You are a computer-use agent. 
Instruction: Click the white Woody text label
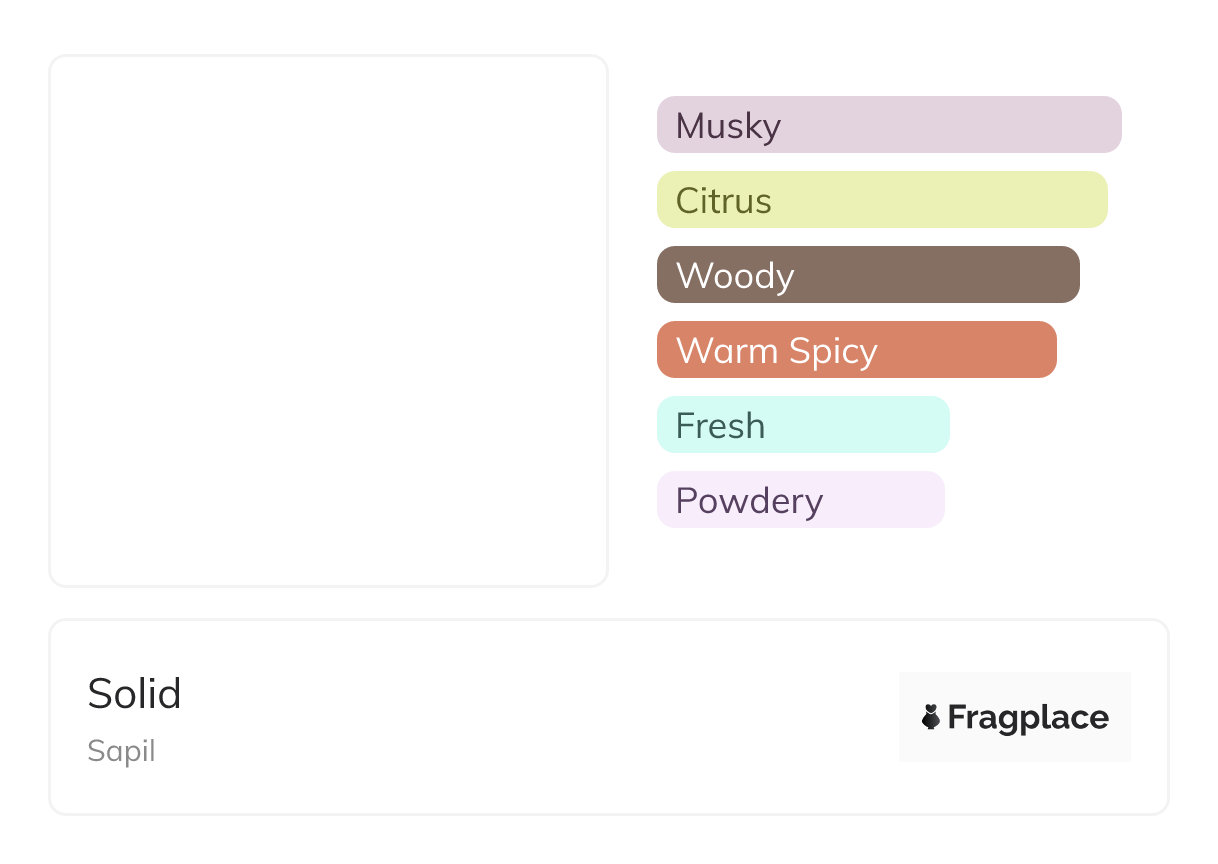(735, 276)
